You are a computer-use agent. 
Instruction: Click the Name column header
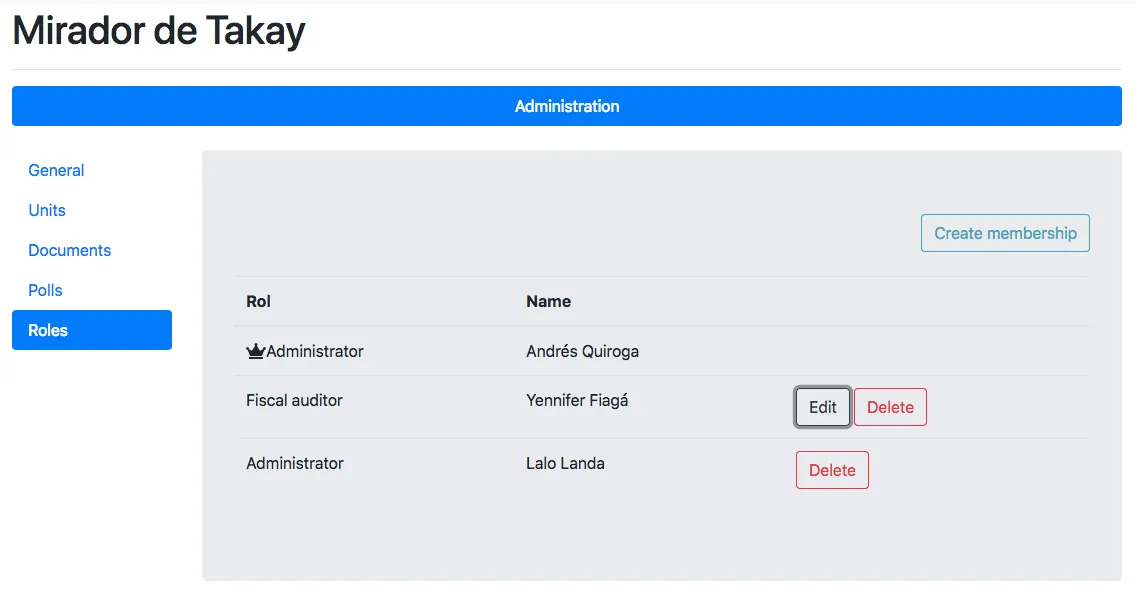click(548, 301)
